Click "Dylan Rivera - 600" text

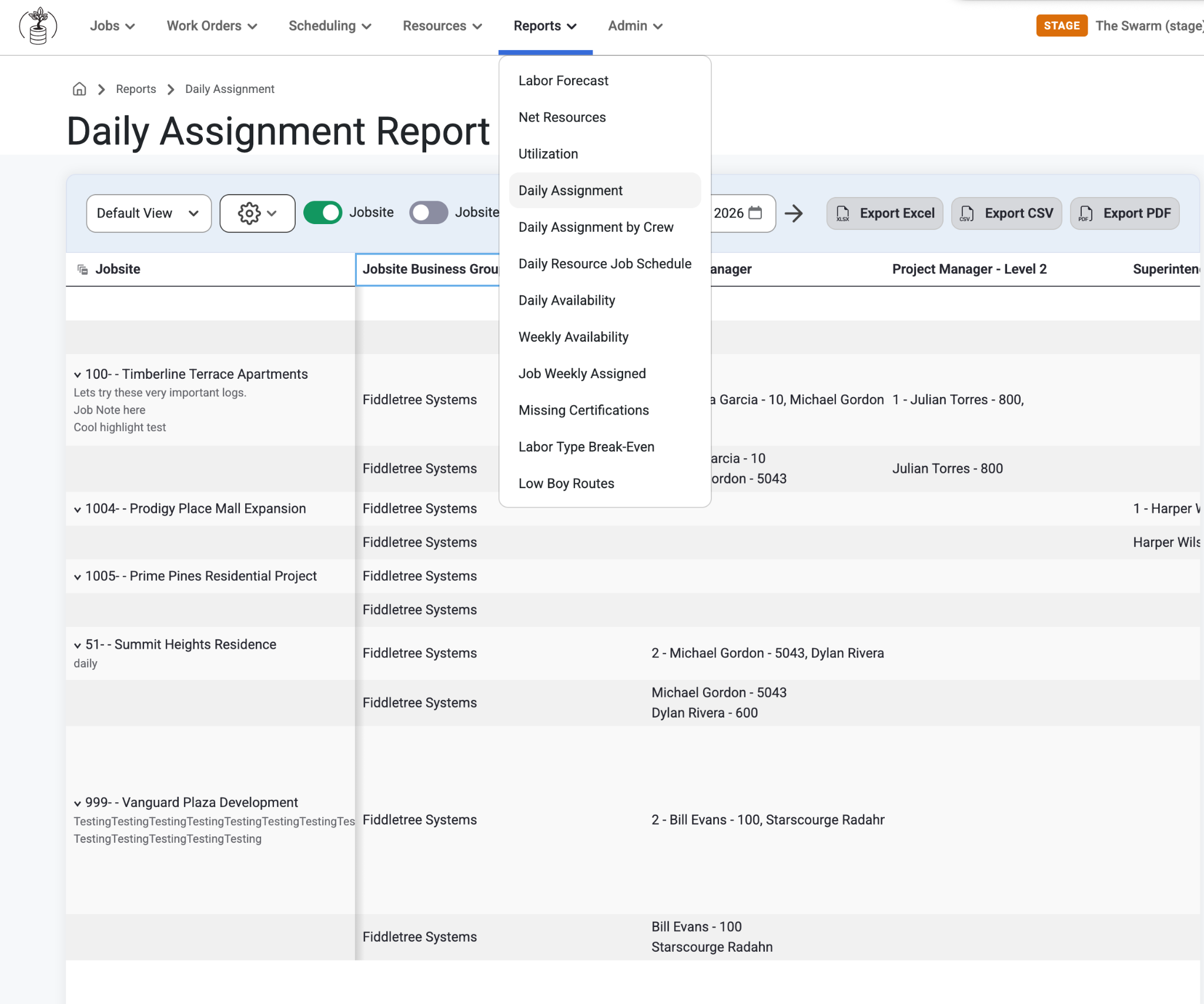tap(705, 713)
